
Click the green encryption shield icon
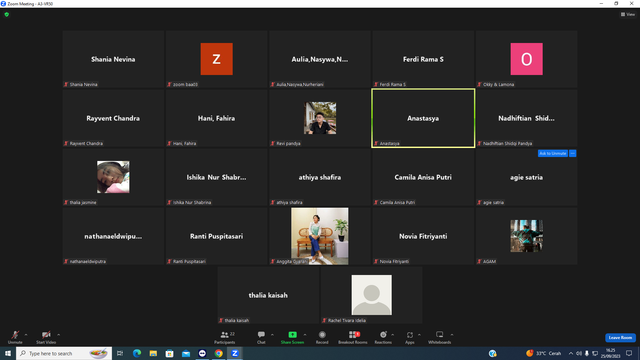click(x=7, y=14)
